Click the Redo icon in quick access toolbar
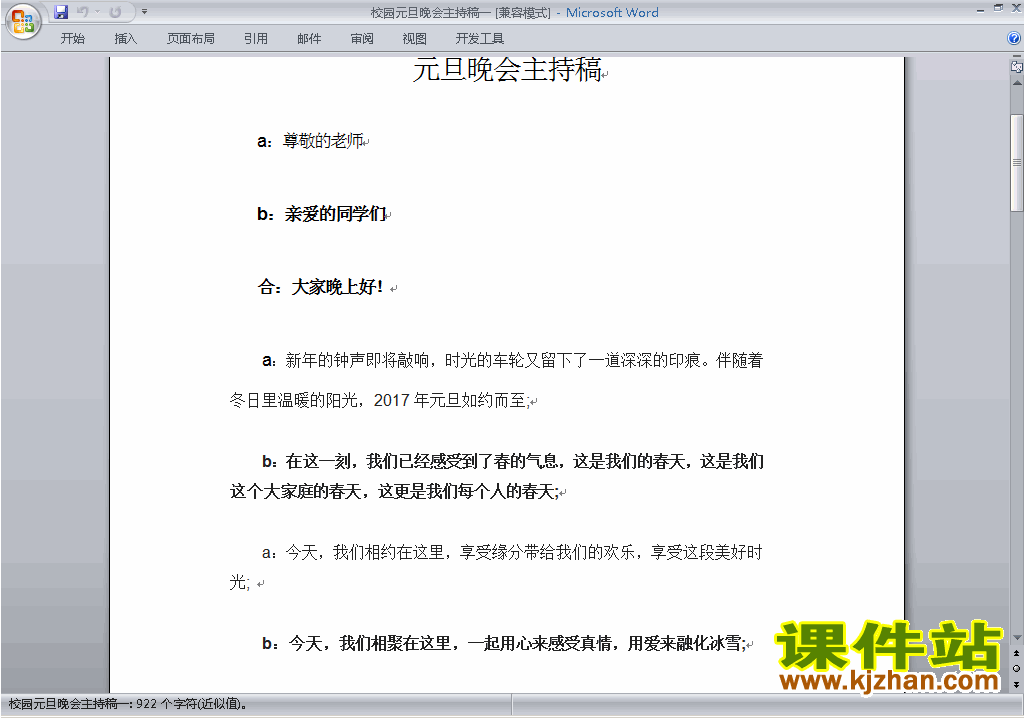Image resolution: width=1024 pixels, height=718 pixels. 115,12
